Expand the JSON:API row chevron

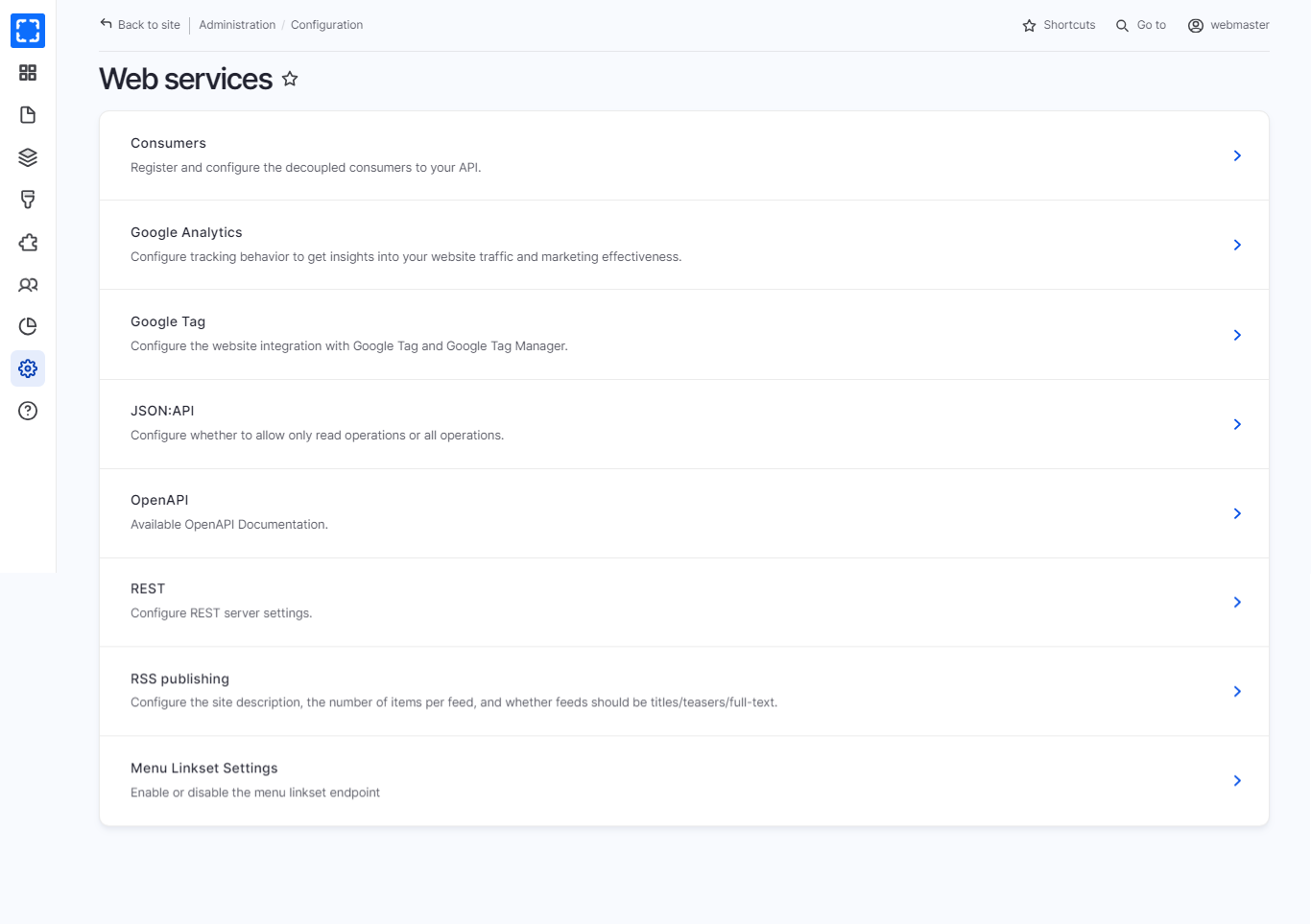coord(1237,424)
